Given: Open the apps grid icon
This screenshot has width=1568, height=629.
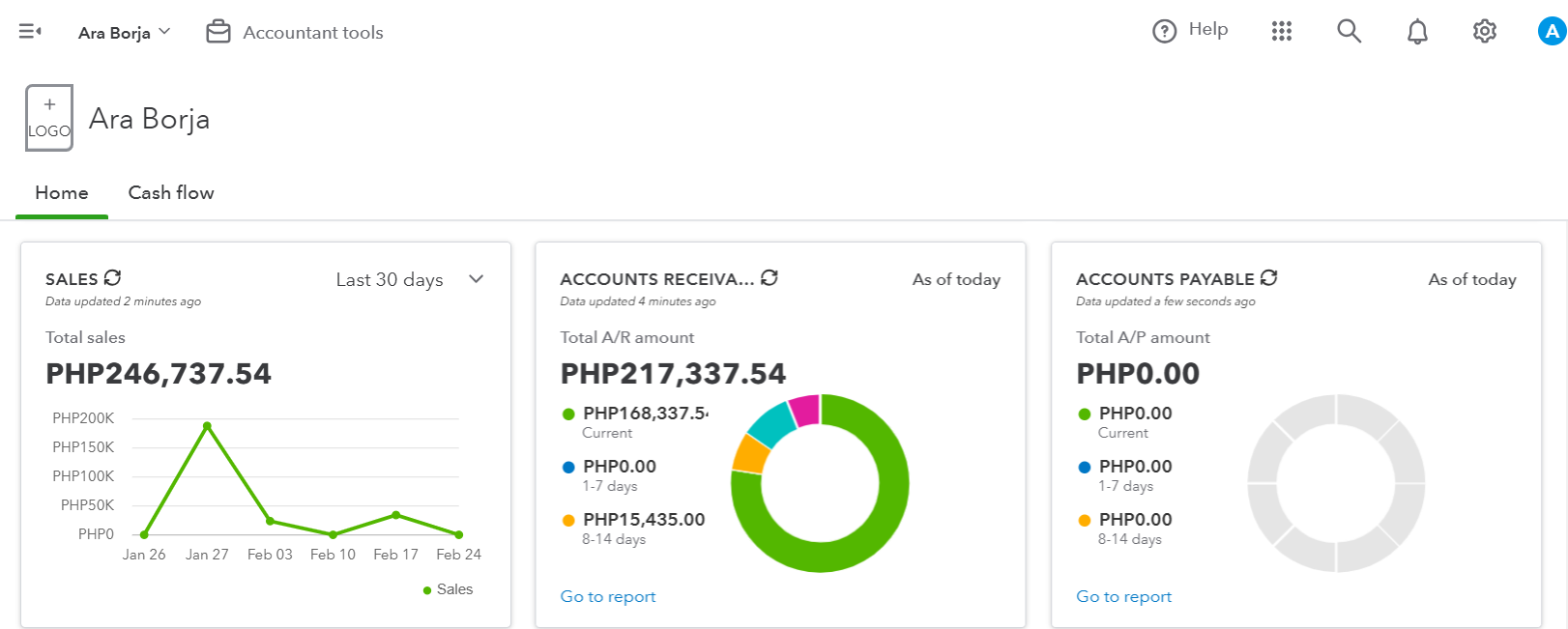Looking at the screenshot, I should click(x=1282, y=32).
